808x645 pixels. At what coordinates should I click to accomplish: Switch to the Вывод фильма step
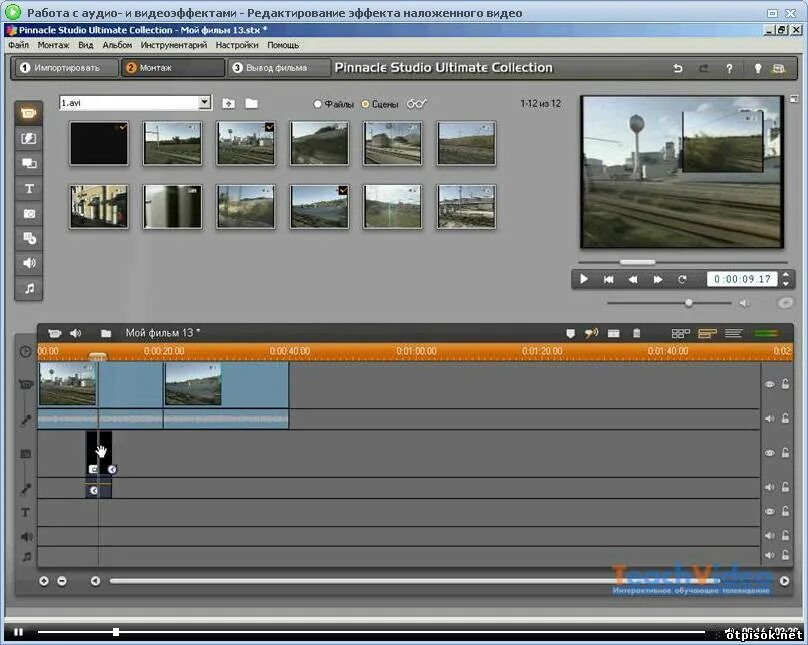(278, 68)
